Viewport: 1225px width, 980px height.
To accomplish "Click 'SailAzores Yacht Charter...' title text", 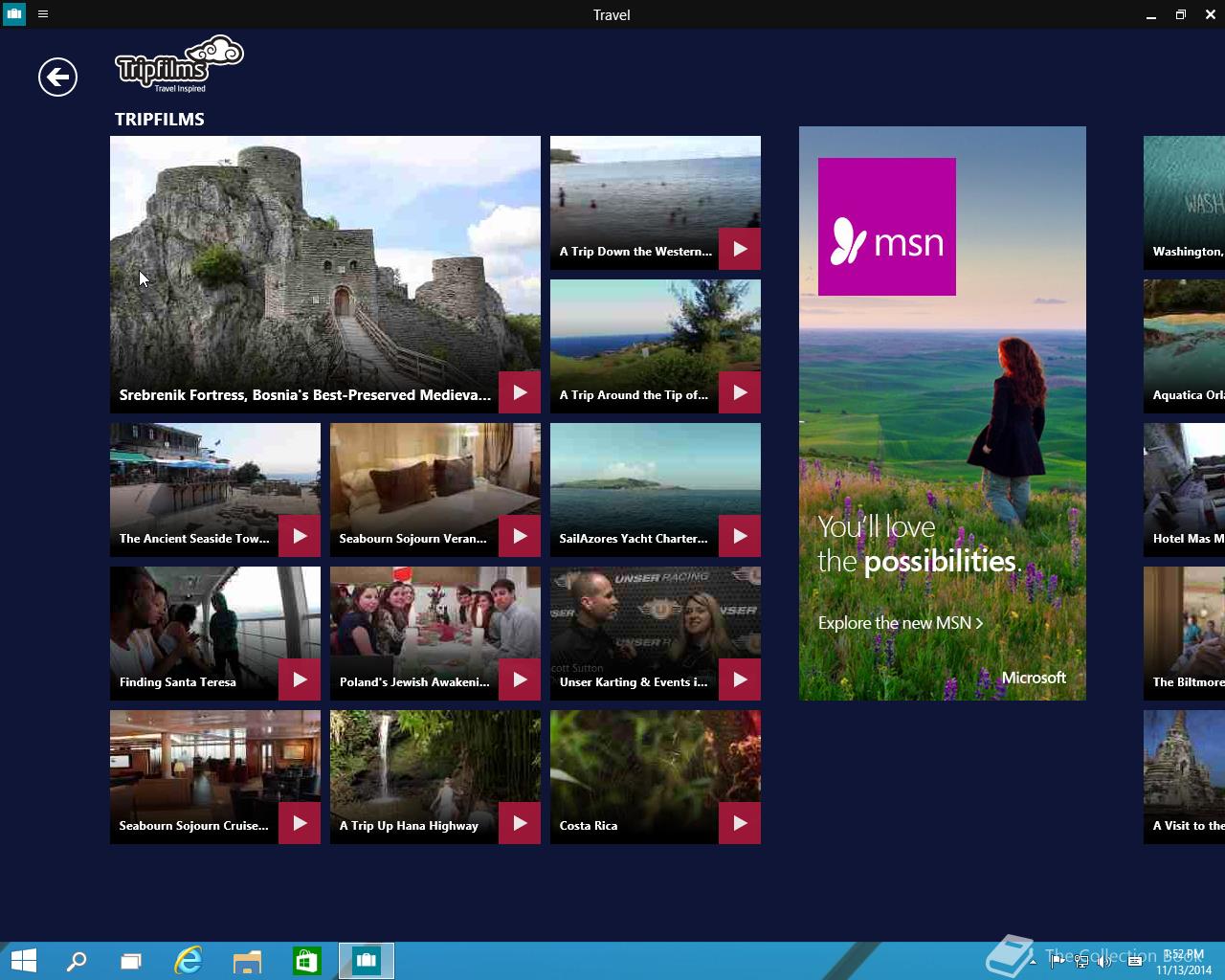I will click(x=634, y=539).
